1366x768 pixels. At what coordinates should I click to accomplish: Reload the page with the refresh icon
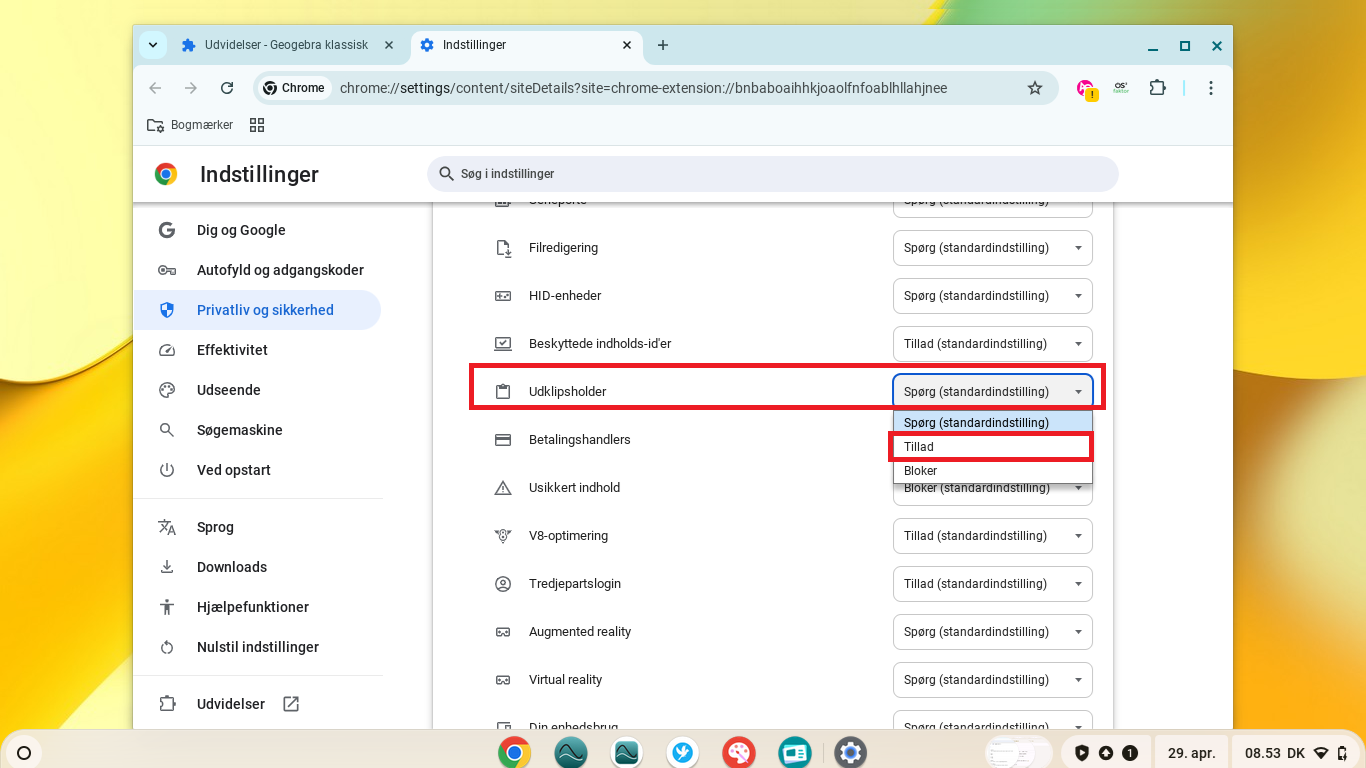pos(227,88)
